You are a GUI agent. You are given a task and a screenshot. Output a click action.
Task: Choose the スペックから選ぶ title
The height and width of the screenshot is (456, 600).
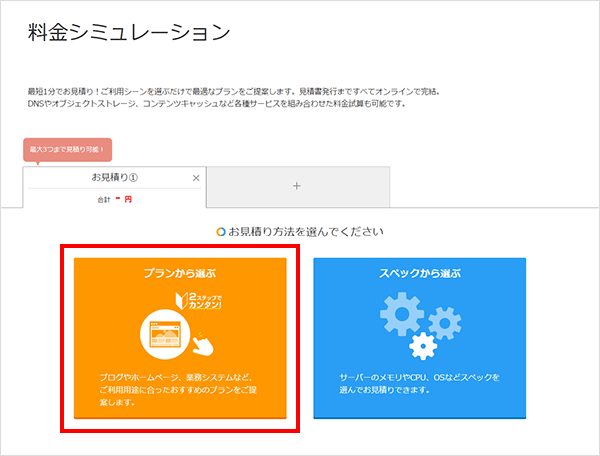point(419,272)
